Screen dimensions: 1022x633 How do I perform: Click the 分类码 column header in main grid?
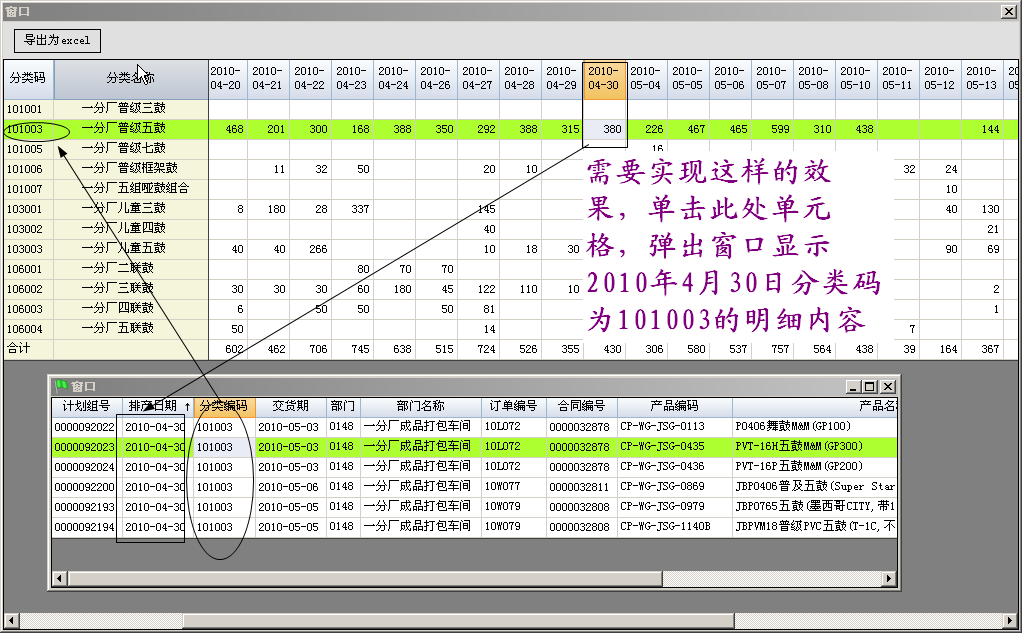pyautogui.click(x=28, y=78)
